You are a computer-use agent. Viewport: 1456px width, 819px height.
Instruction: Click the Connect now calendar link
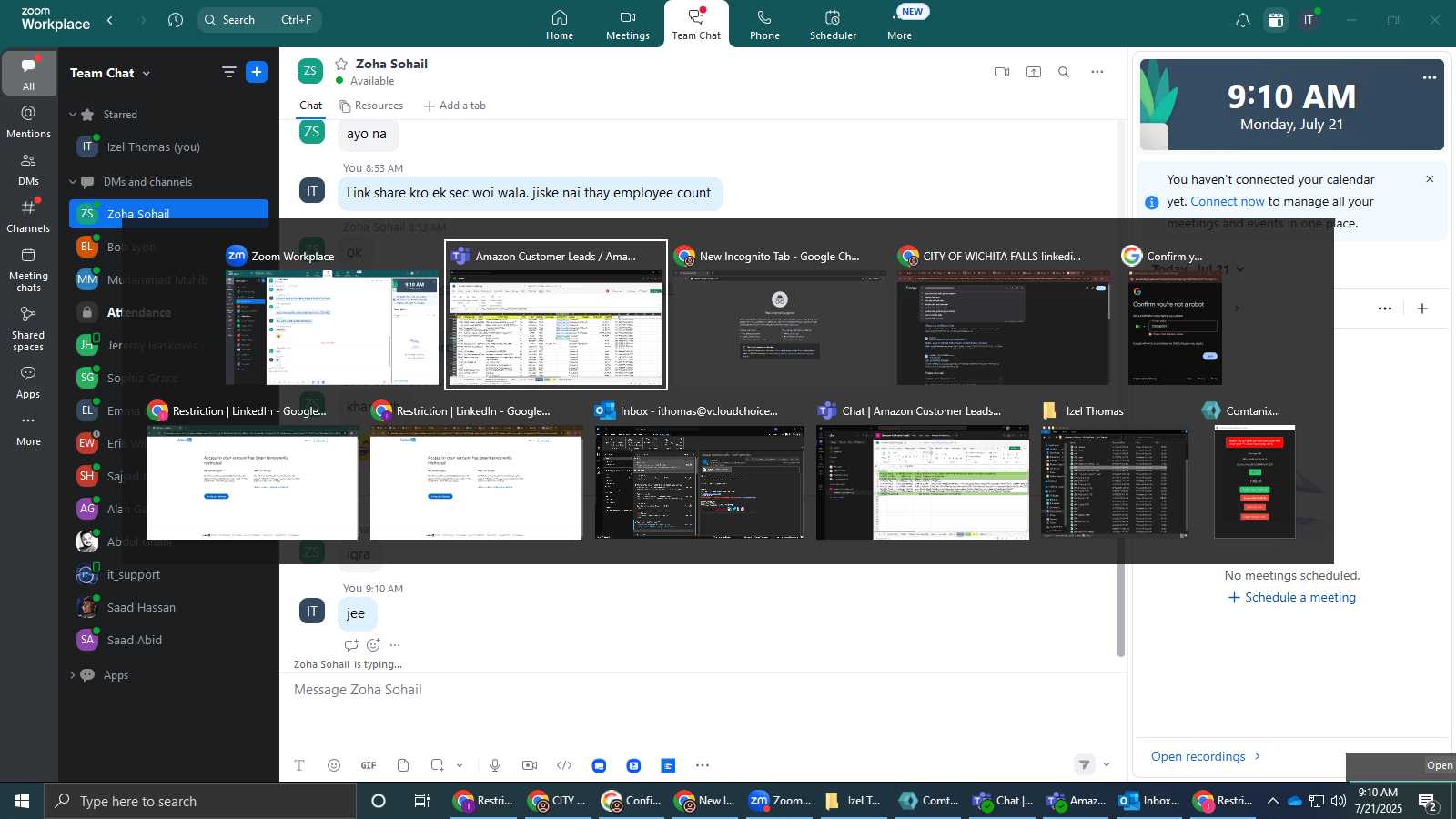point(1228,201)
